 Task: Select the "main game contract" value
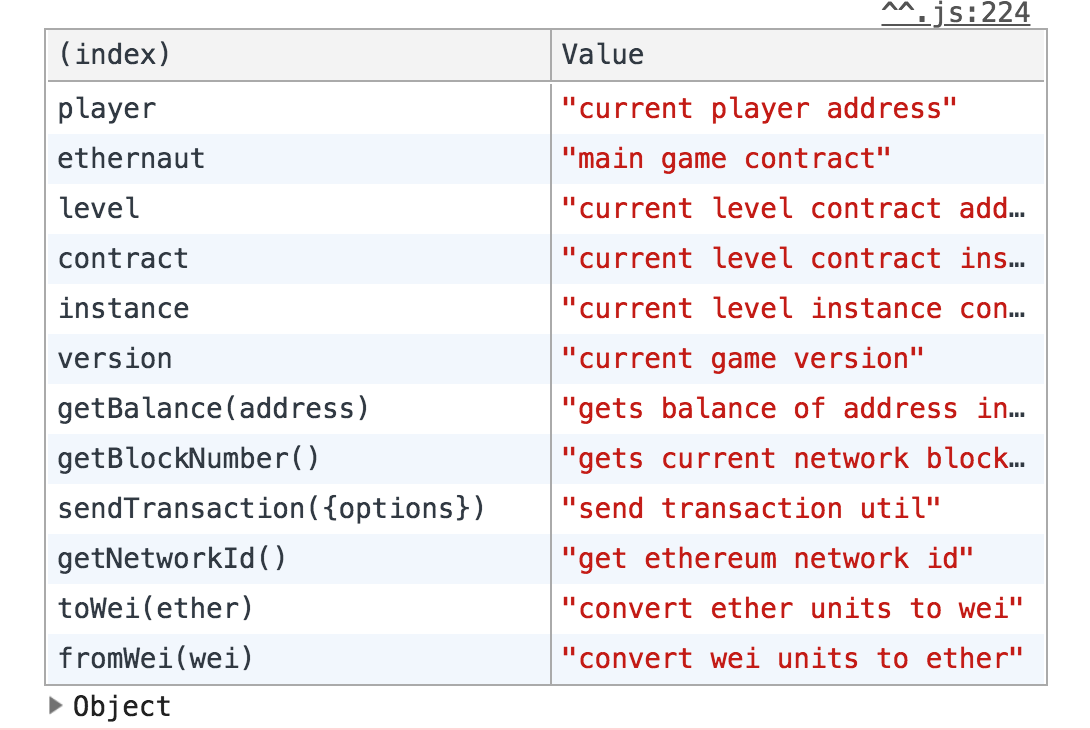coord(726,159)
